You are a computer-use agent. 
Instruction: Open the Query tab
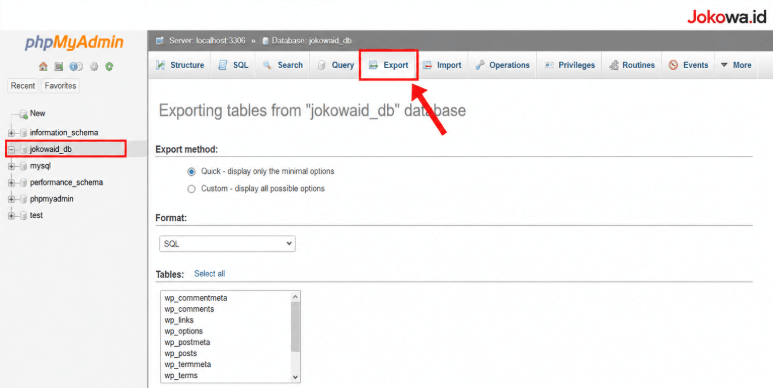tap(335, 65)
